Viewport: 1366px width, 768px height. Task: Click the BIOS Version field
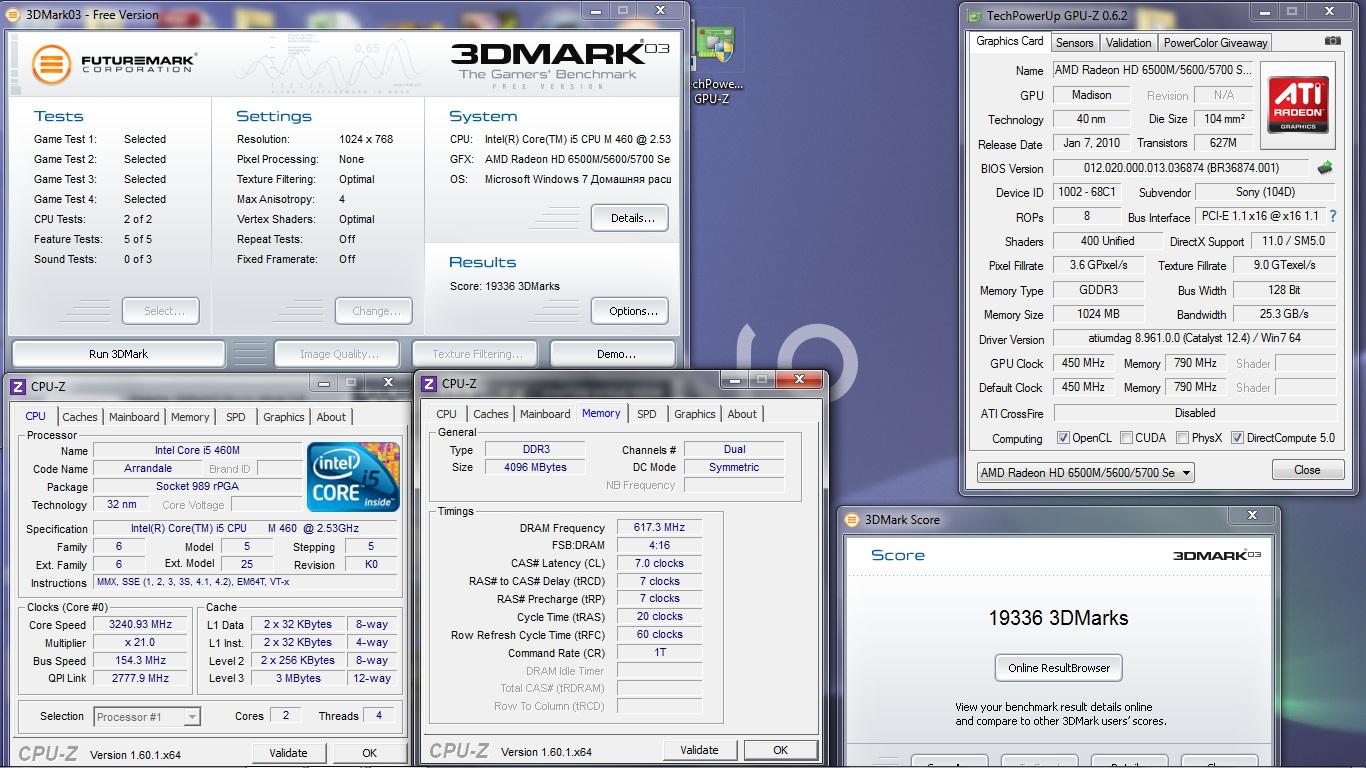[1180, 168]
